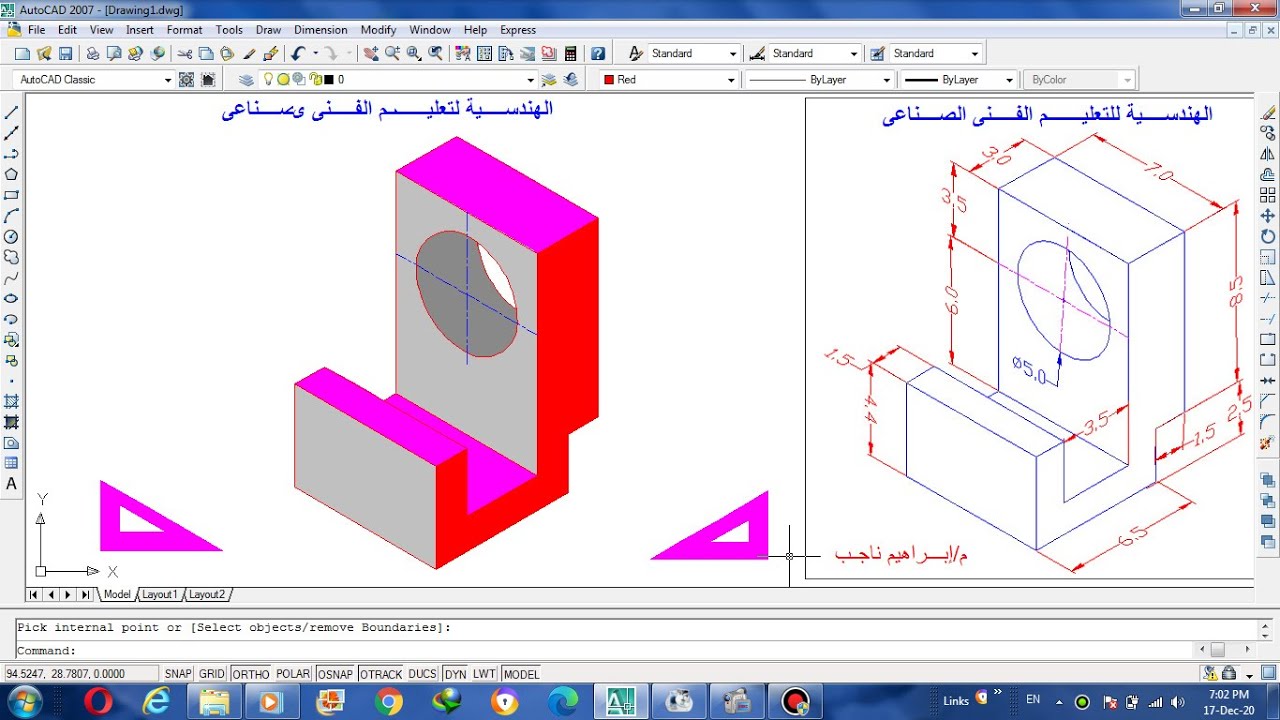Image resolution: width=1280 pixels, height=720 pixels.
Task: Activate the Zoom Realtime icon
Action: [392, 53]
